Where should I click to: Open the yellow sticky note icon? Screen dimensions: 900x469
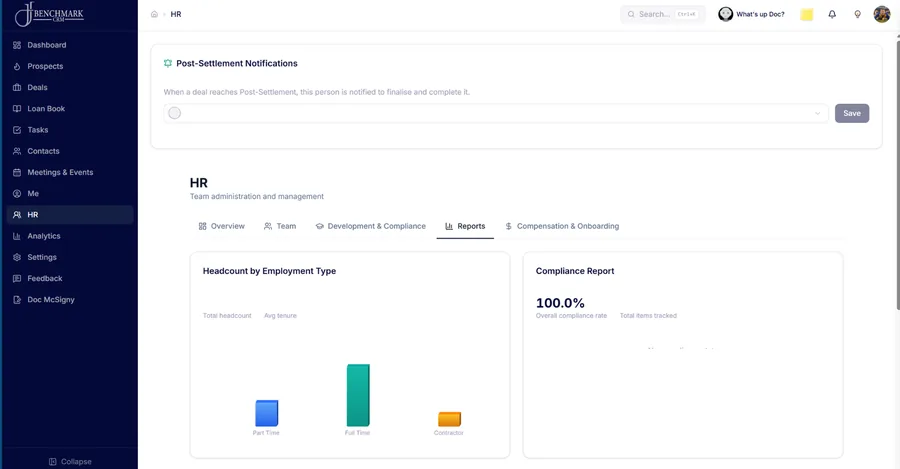[x=806, y=14]
